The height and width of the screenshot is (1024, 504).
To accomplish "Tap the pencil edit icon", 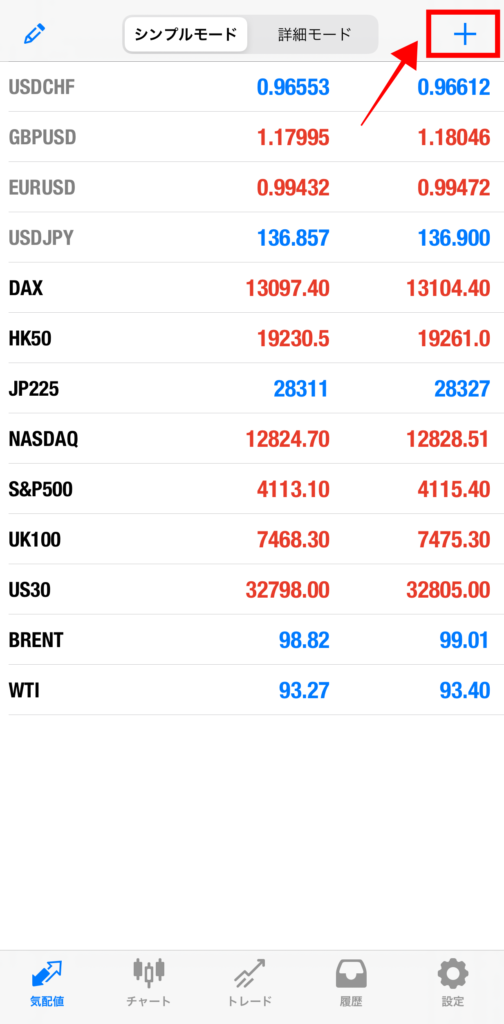I will tap(35, 34).
